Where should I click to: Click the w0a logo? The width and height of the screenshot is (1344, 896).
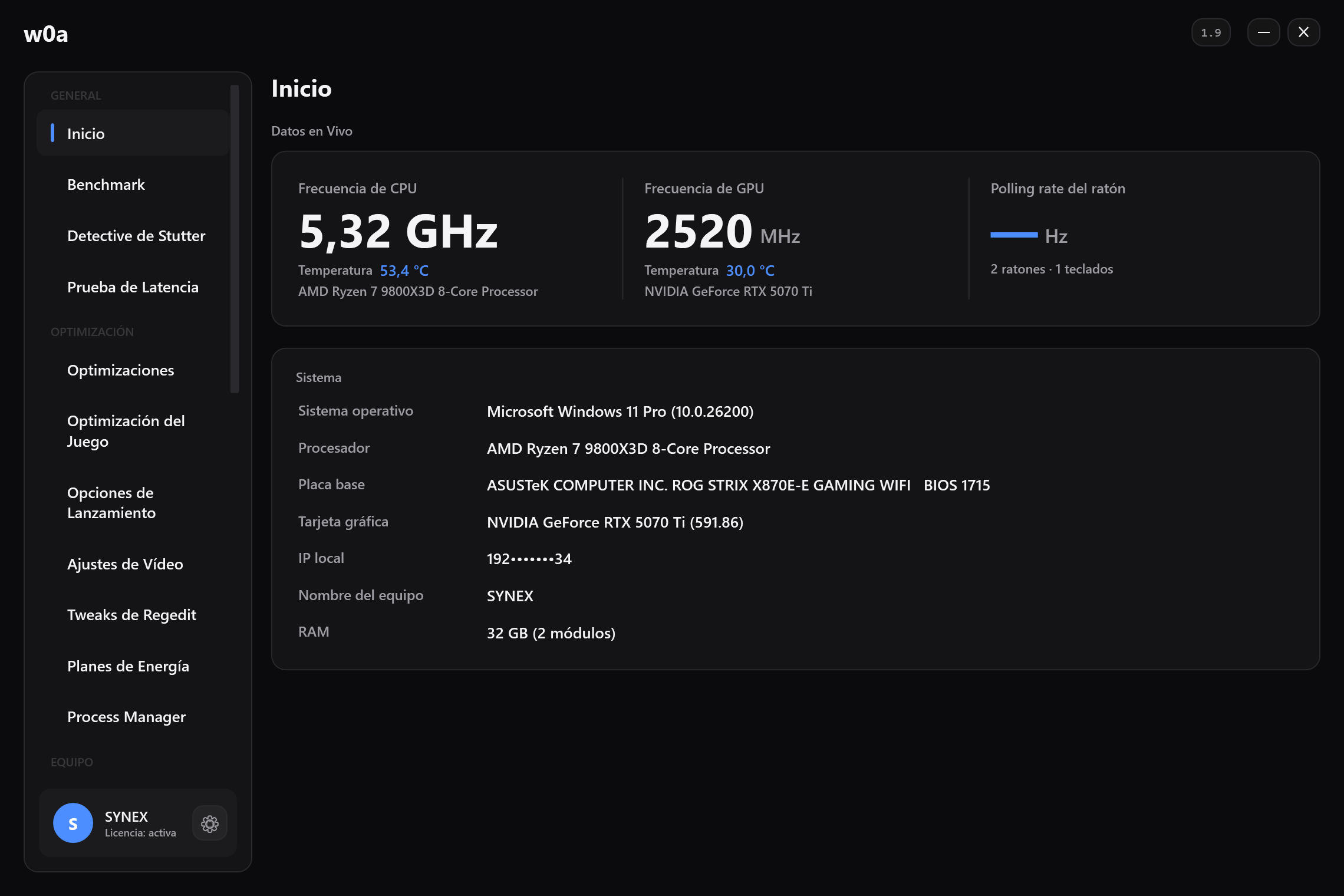coord(46,34)
